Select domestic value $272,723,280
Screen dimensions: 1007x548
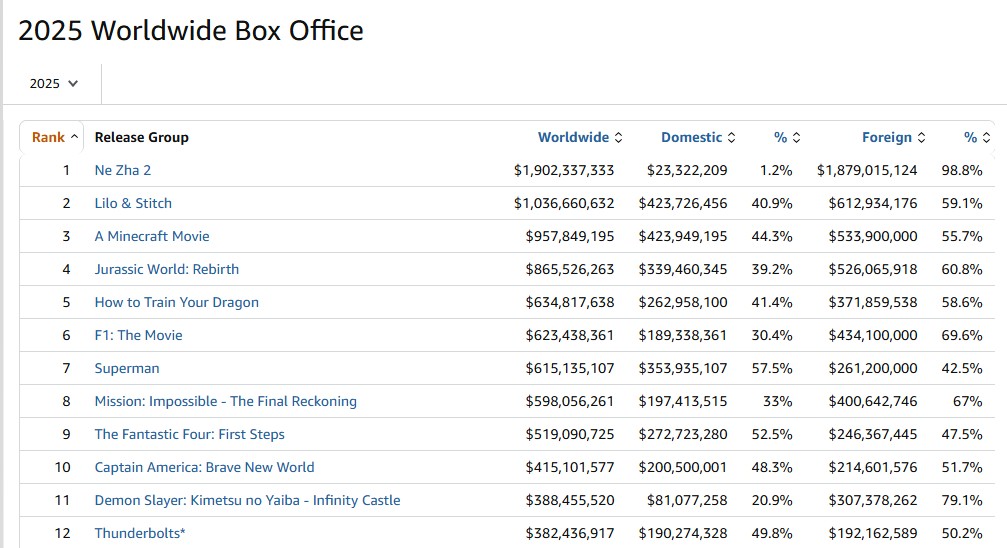coord(683,434)
